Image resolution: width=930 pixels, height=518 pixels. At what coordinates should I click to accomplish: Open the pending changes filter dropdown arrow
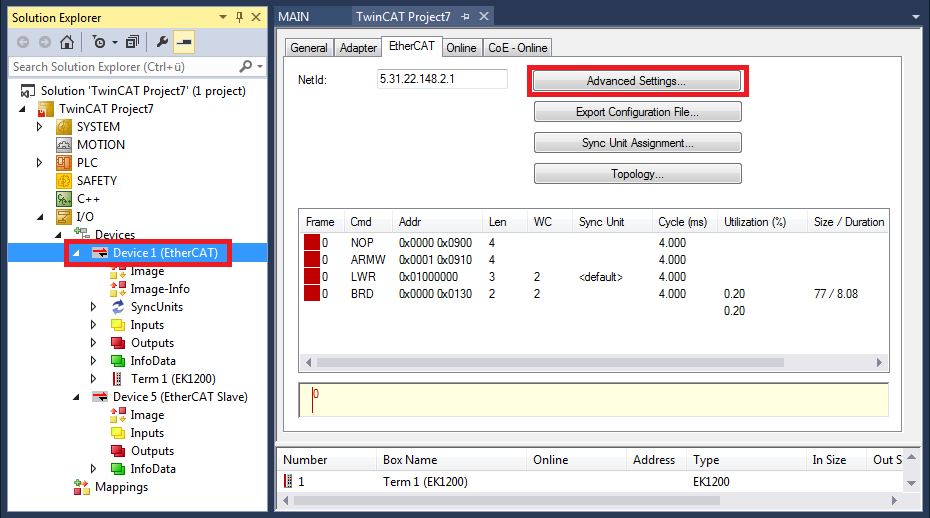click(114, 43)
